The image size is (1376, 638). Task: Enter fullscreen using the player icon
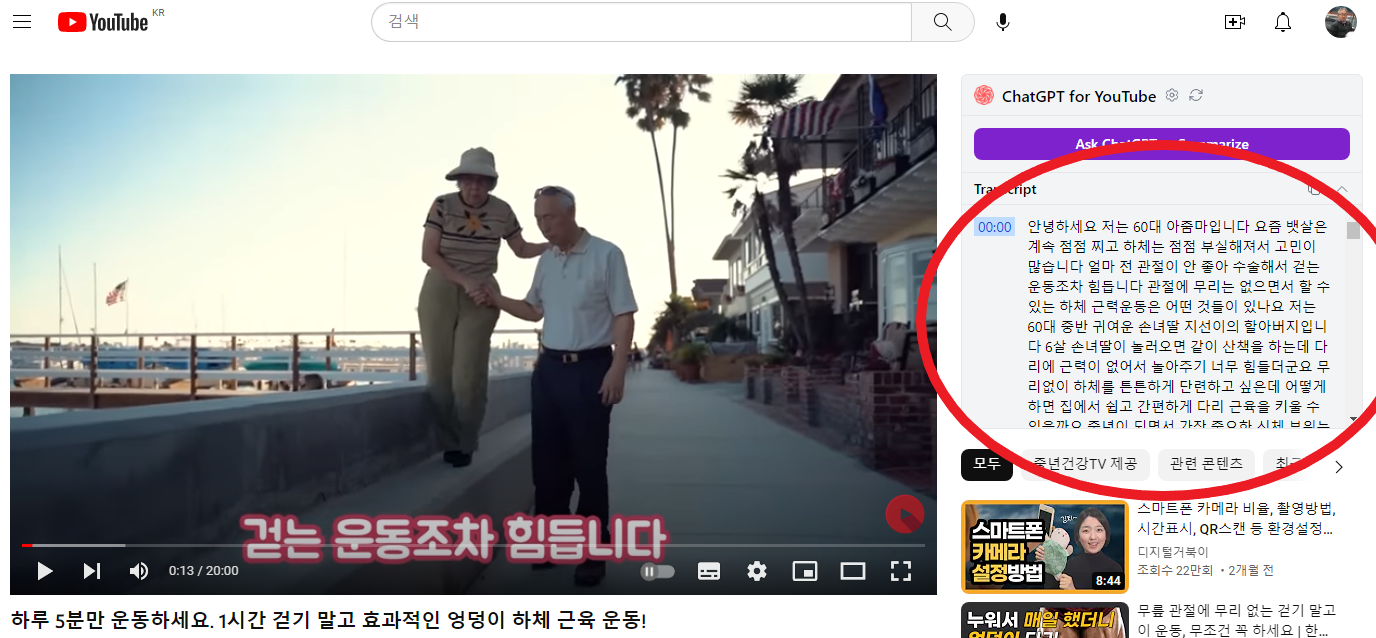(x=901, y=570)
